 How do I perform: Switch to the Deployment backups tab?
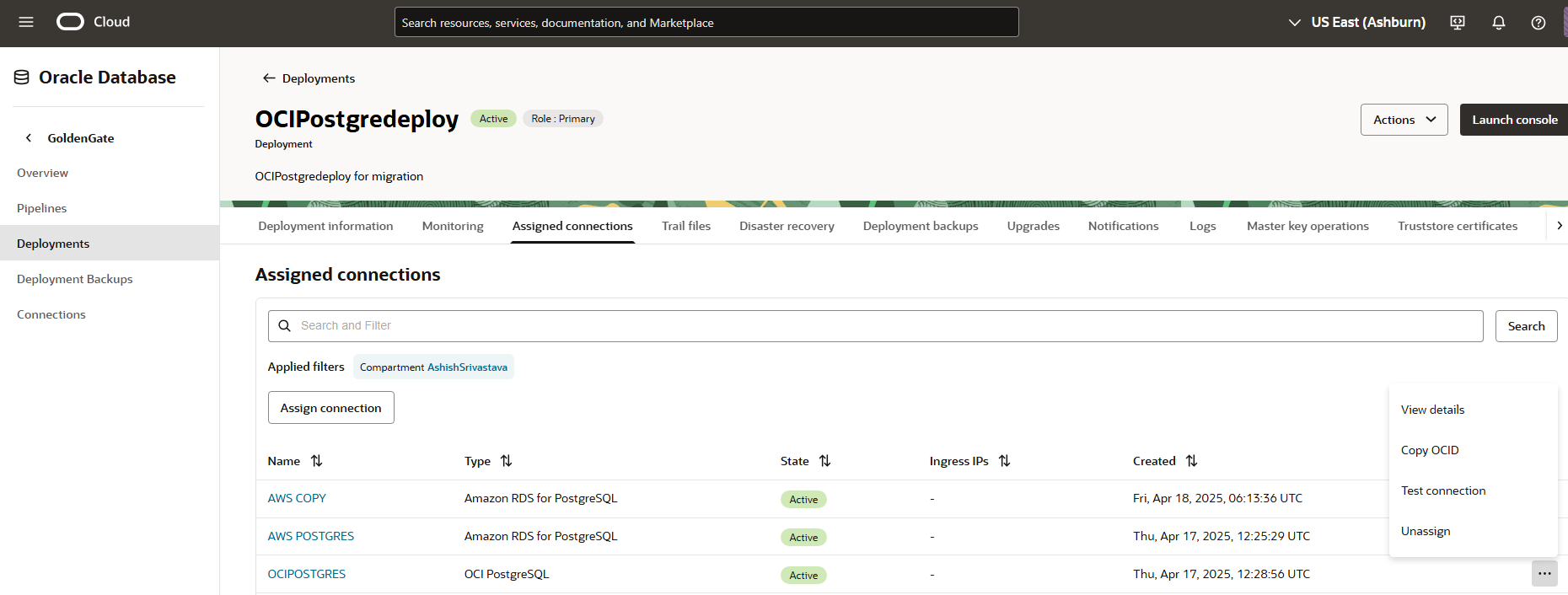921,226
